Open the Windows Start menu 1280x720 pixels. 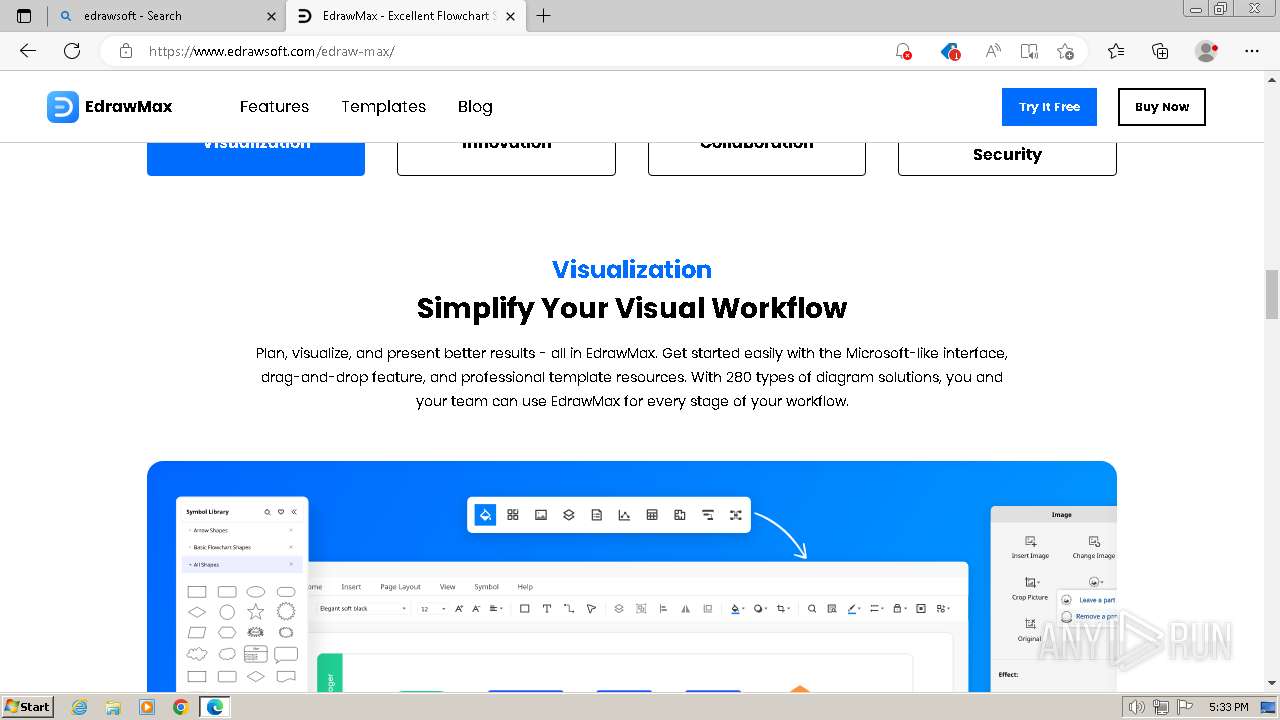[27, 706]
